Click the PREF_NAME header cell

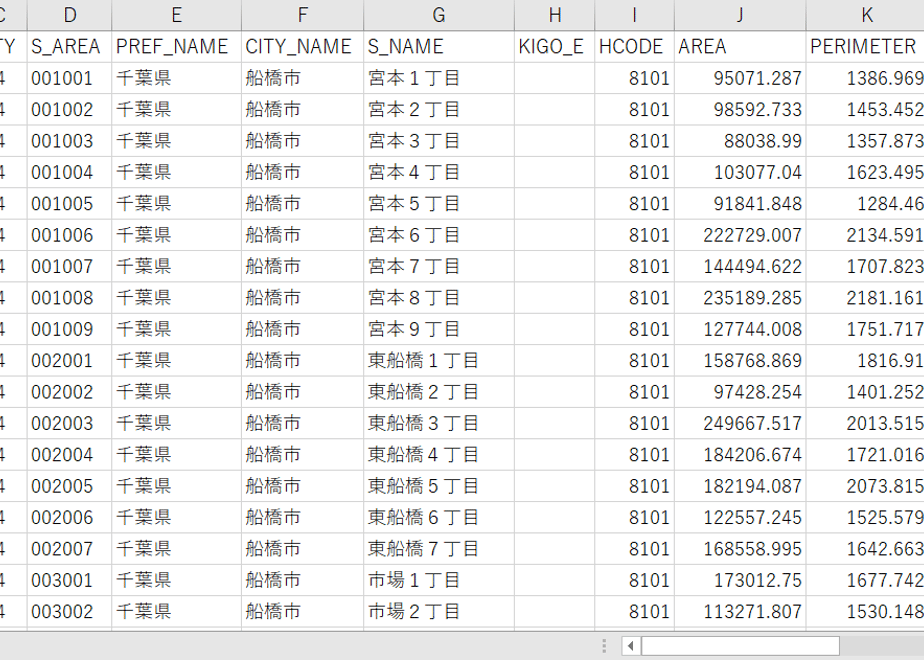point(176,47)
